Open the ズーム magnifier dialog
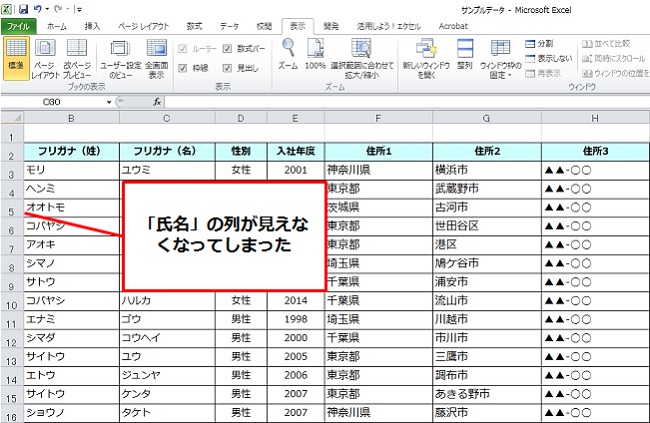The image size is (650, 423). pos(288,54)
